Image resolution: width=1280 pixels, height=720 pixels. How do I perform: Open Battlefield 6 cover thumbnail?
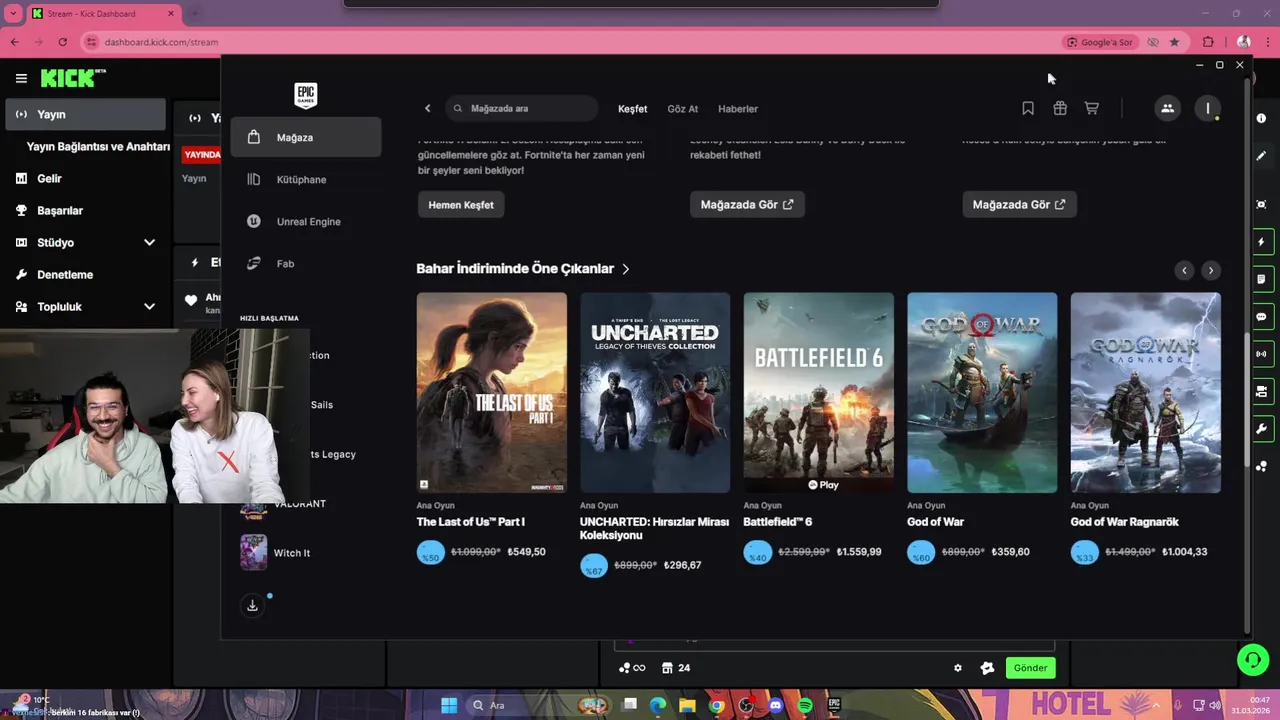(818, 392)
